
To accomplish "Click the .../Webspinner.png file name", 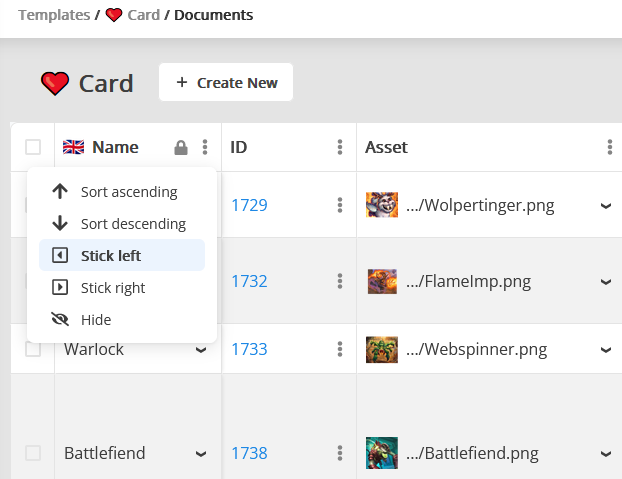I will tap(476, 349).
